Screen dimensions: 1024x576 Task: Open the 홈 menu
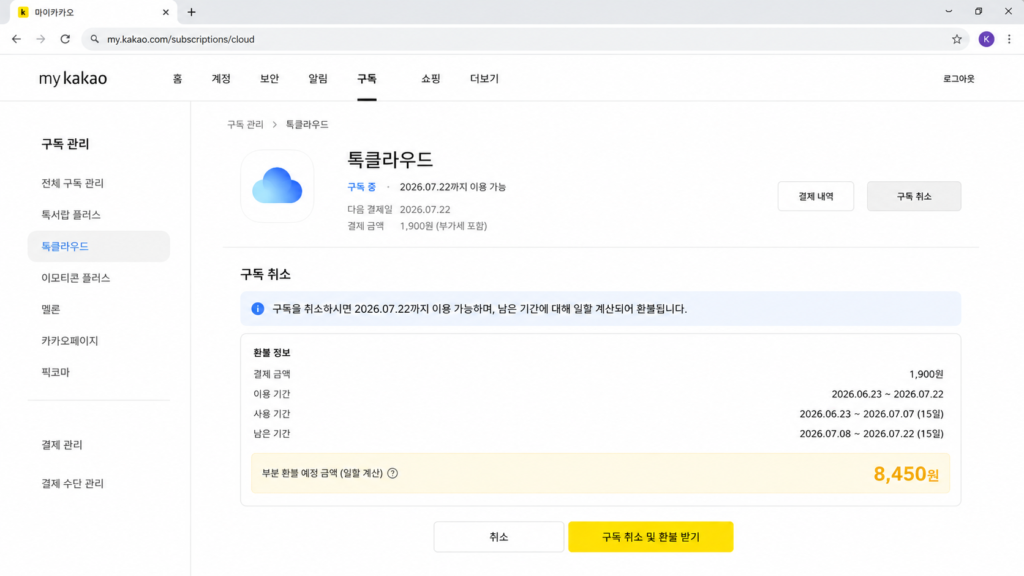pyautogui.click(x=177, y=78)
